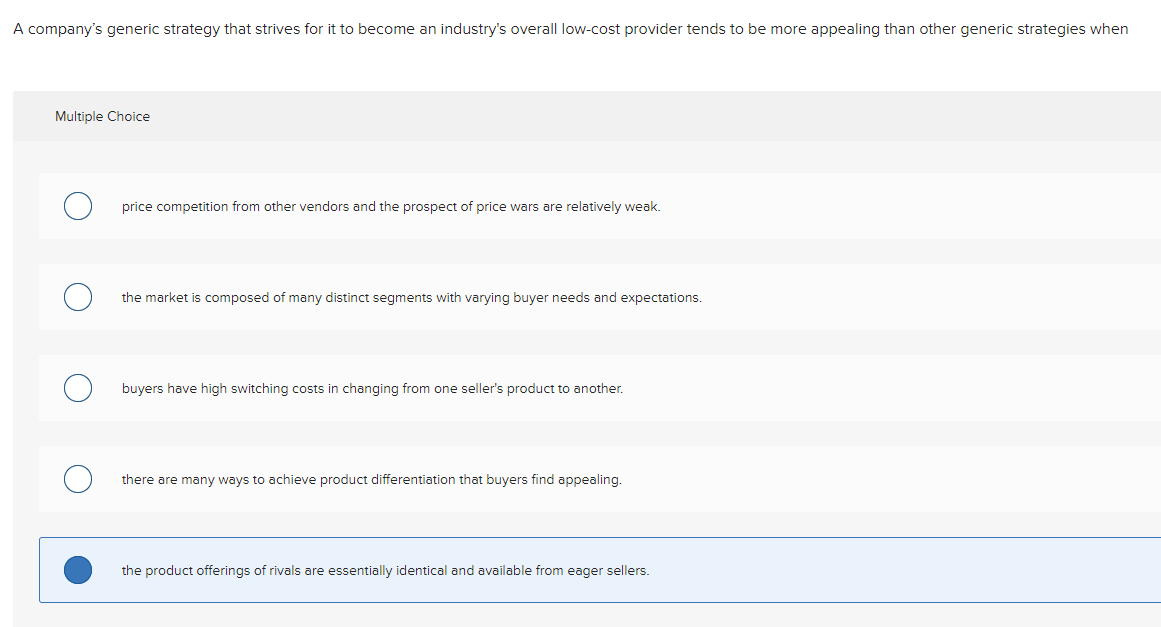Choose the answer mentioning varying buyer needs
Screen dimensions: 1161x627
(410, 297)
